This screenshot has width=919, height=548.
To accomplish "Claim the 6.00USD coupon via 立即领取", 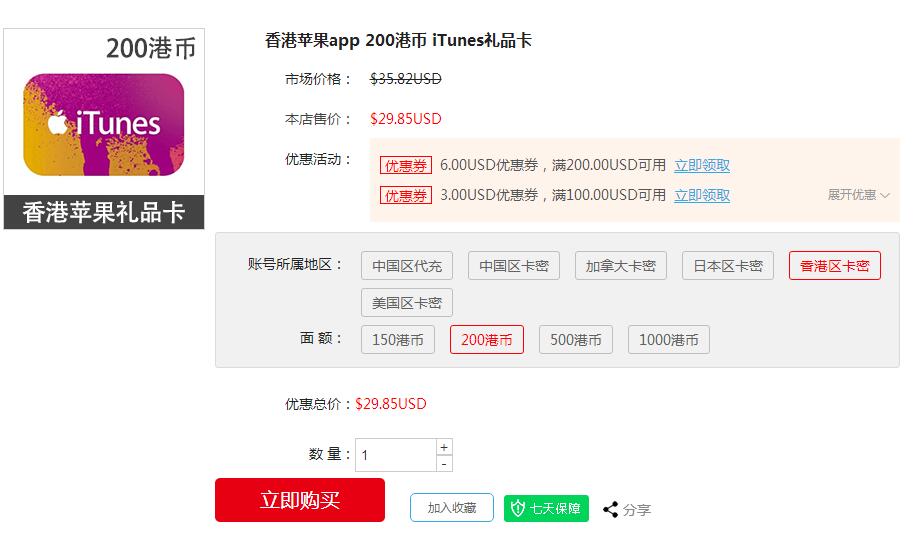I will pyautogui.click(x=702, y=165).
